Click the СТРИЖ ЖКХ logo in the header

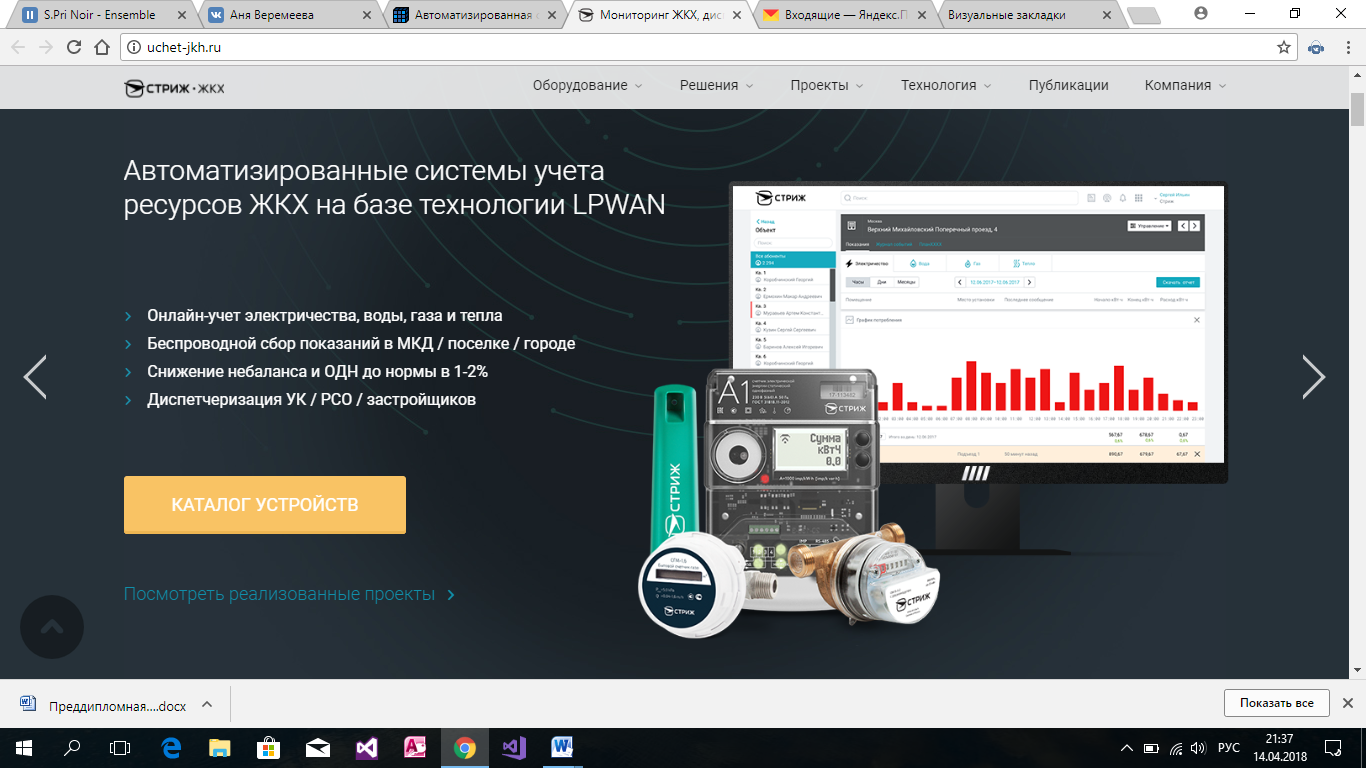[174, 88]
